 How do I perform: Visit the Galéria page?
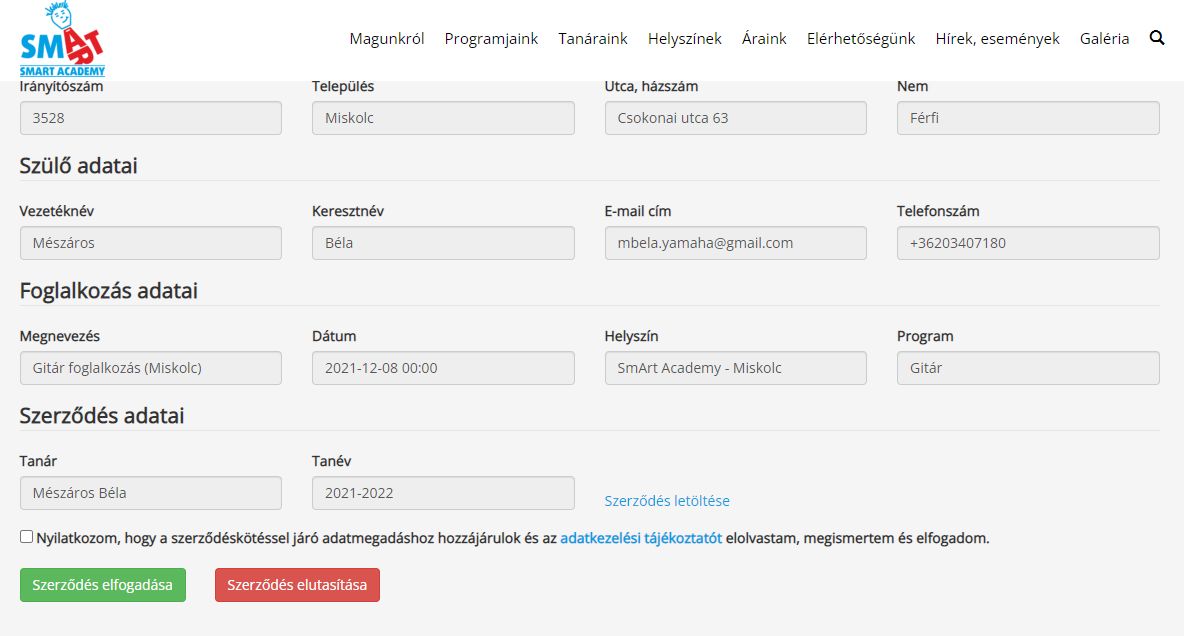point(1104,39)
